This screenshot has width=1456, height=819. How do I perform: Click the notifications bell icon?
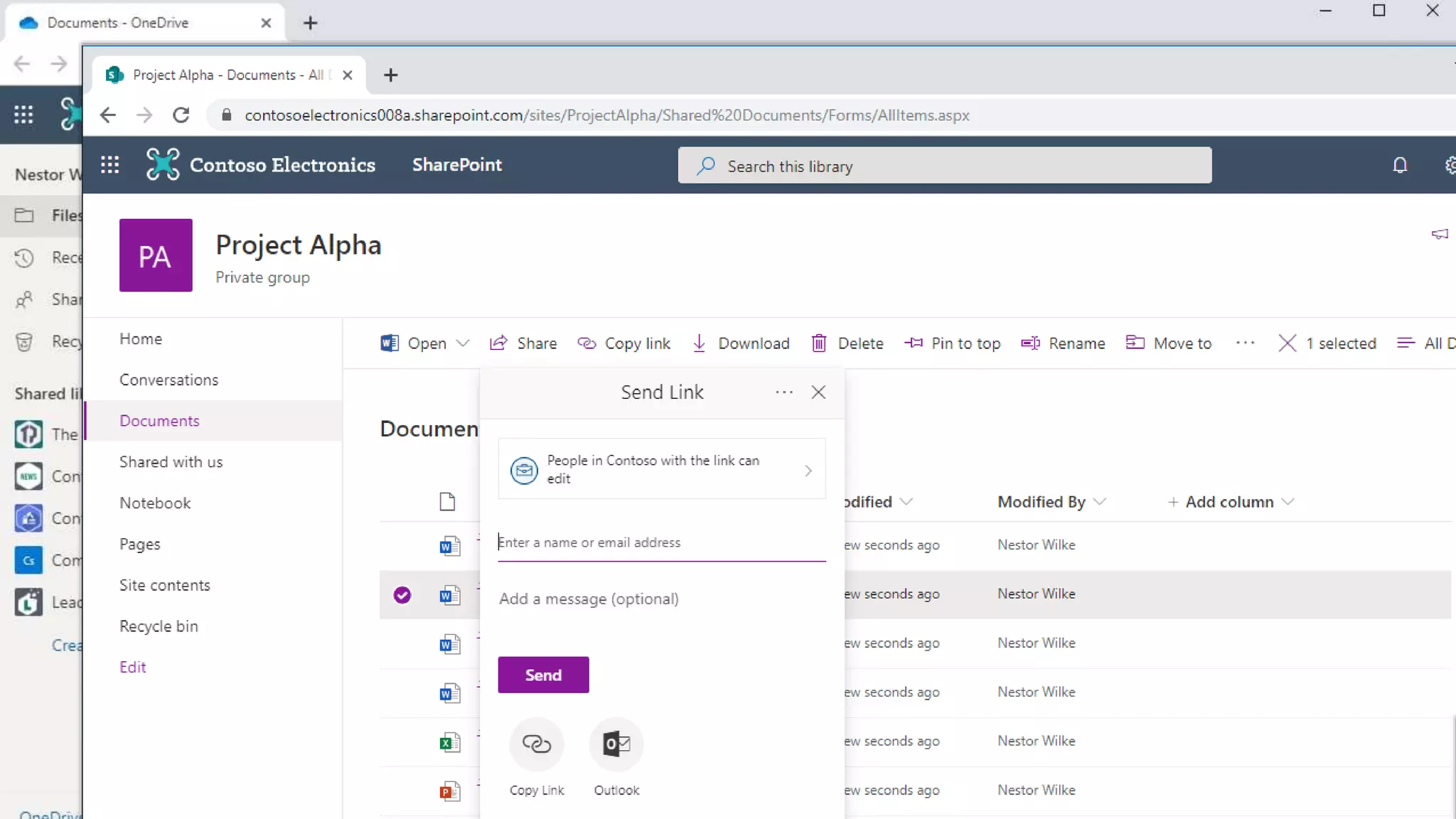tap(1399, 165)
